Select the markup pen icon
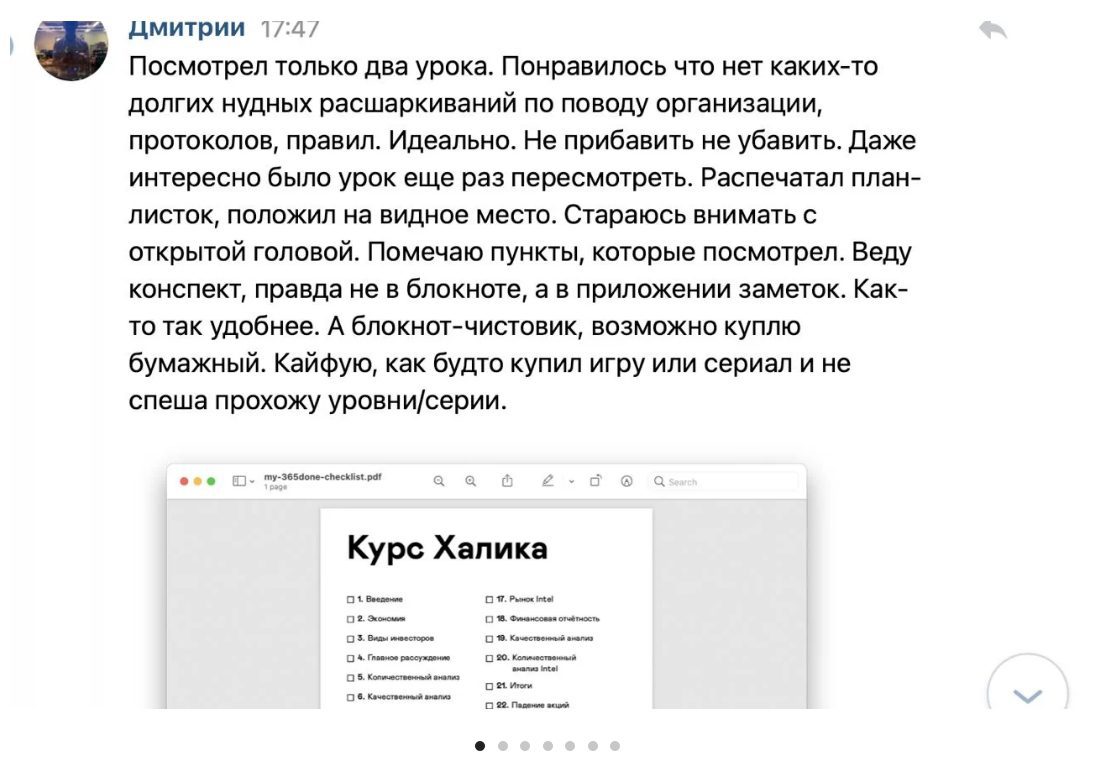The height and width of the screenshot is (758, 1108). [548, 480]
